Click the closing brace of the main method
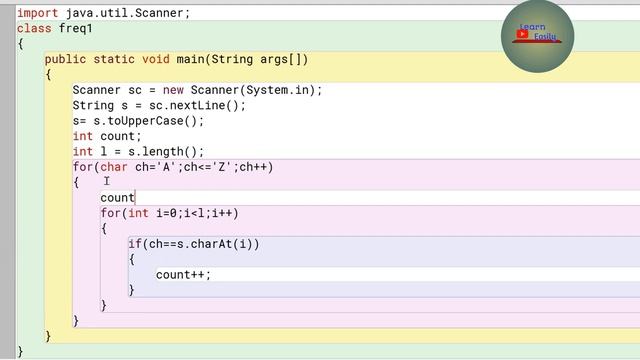640x360 pixels. [x=48, y=336]
